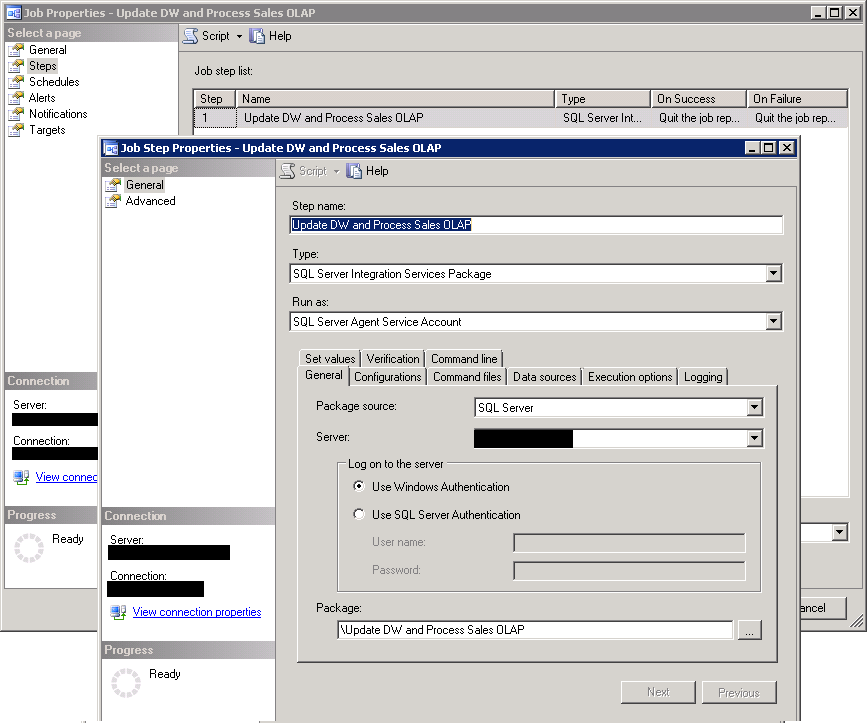
Task: Click Job Properties title bar icon
Action: click(x=14, y=13)
